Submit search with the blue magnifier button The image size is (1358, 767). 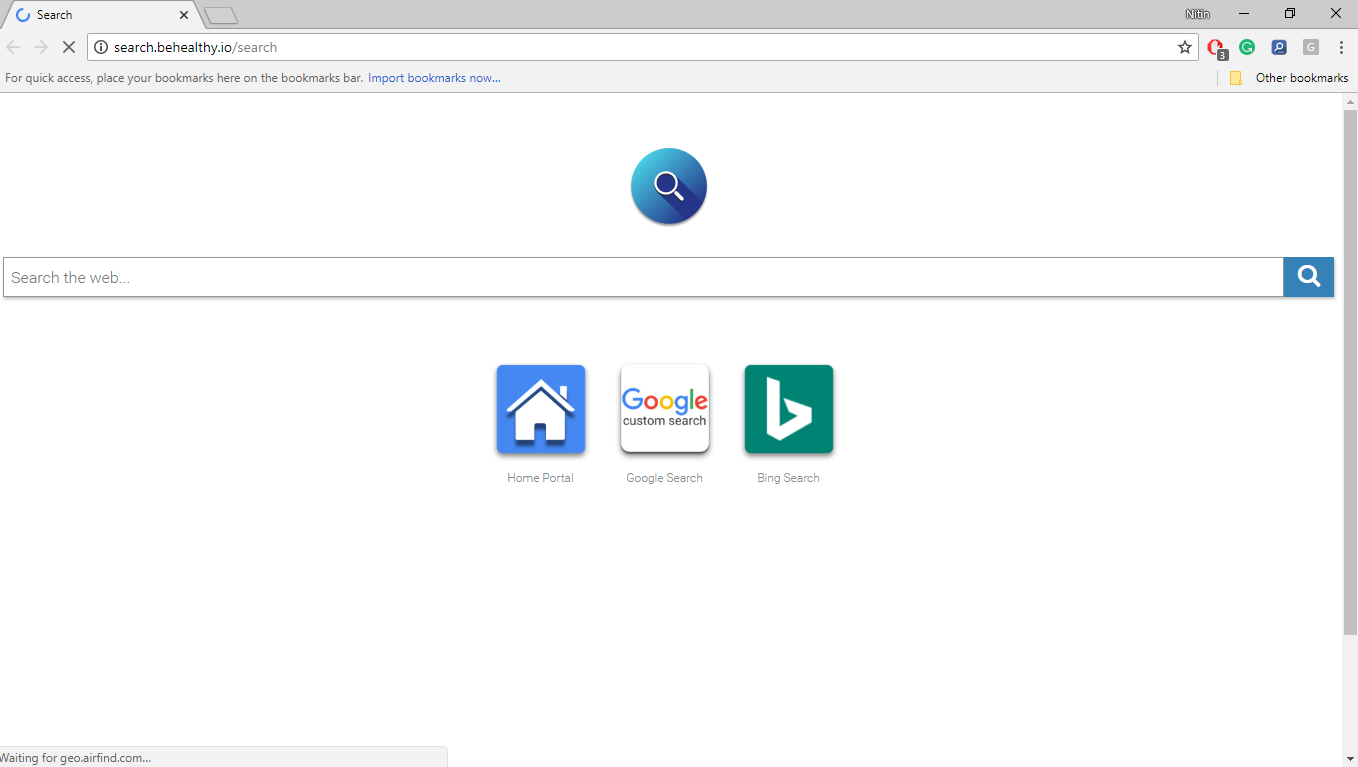pos(1308,277)
